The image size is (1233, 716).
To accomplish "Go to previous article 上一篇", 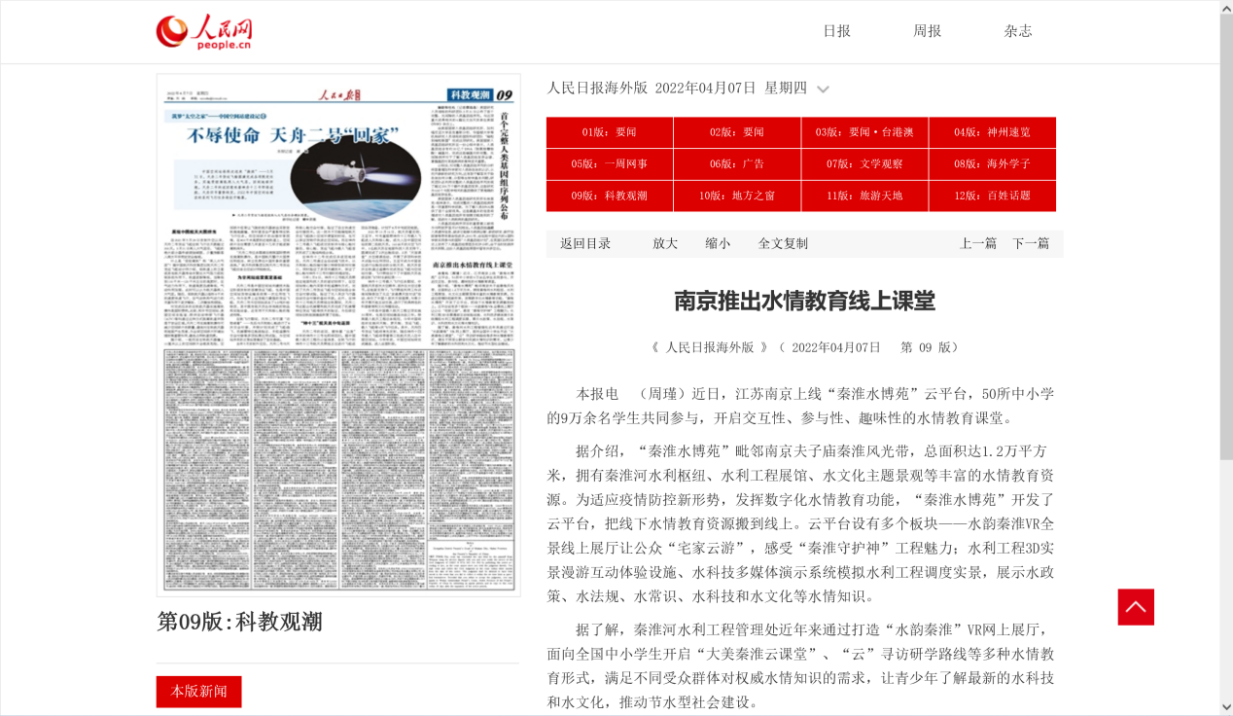I will 978,244.
